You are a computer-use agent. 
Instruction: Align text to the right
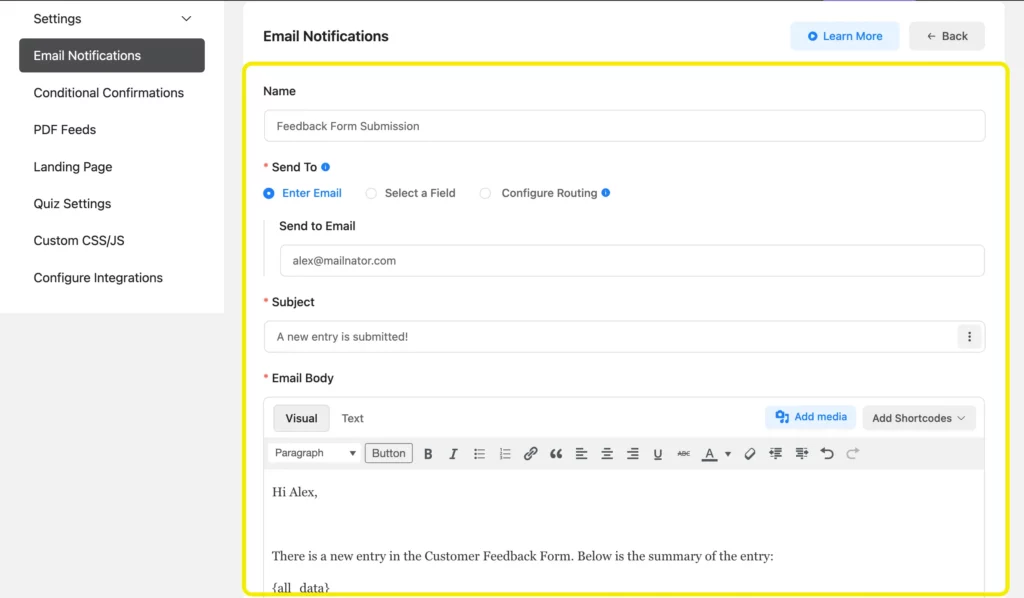click(x=632, y=454)
